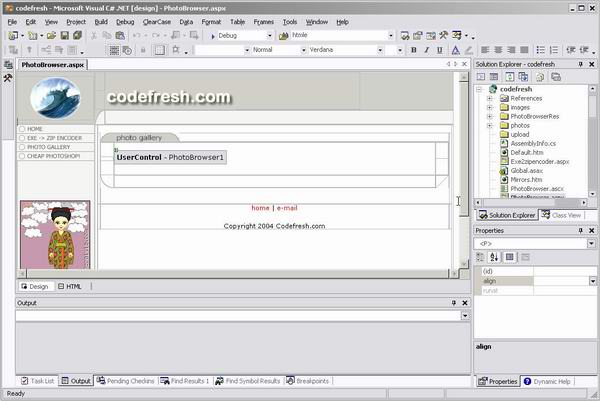Open Solution Explorer from the toolbar icon
The height and width of the screenshot is (401, 600).
point(405,36)
